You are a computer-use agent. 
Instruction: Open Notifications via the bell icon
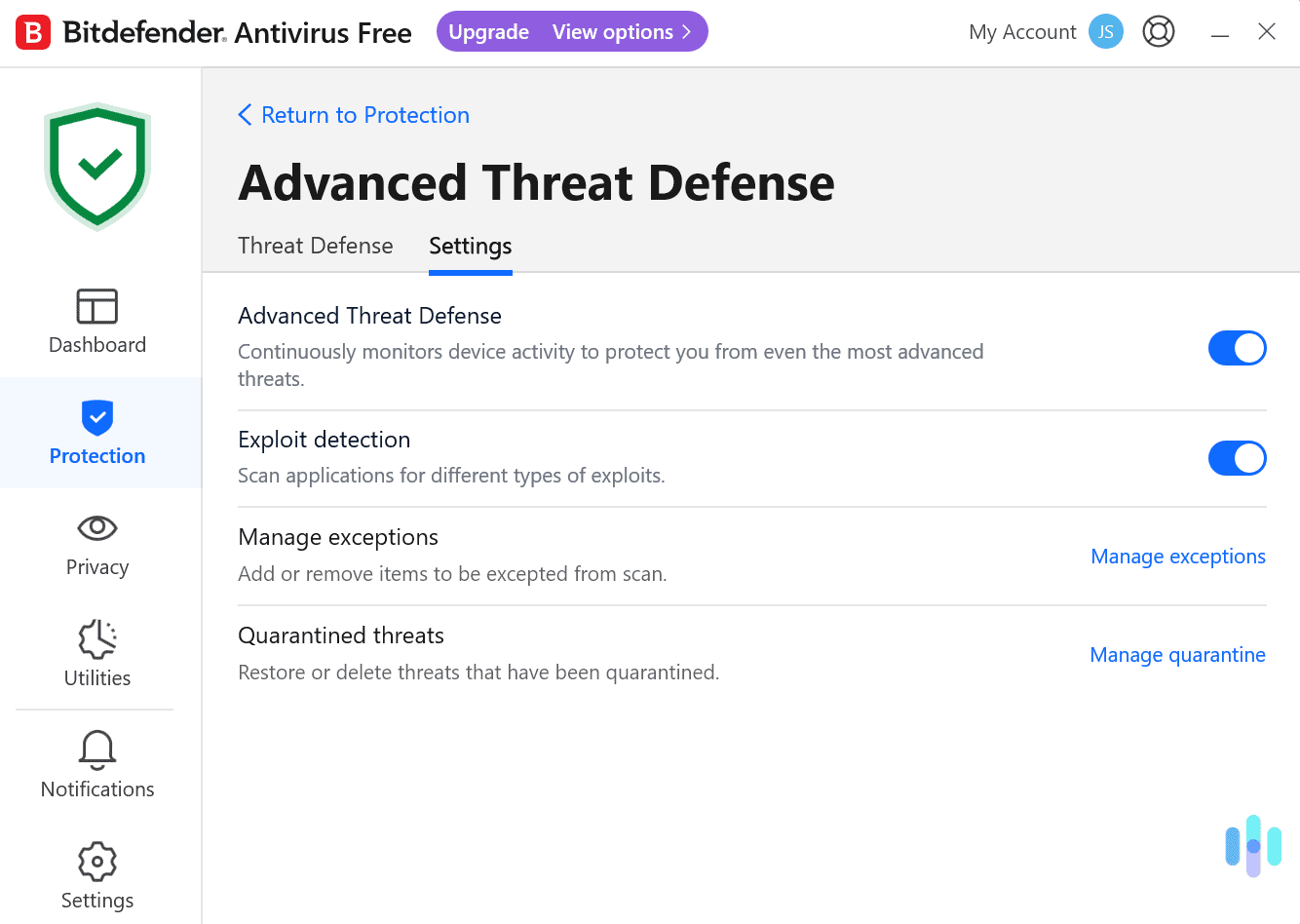click(97, 750)
